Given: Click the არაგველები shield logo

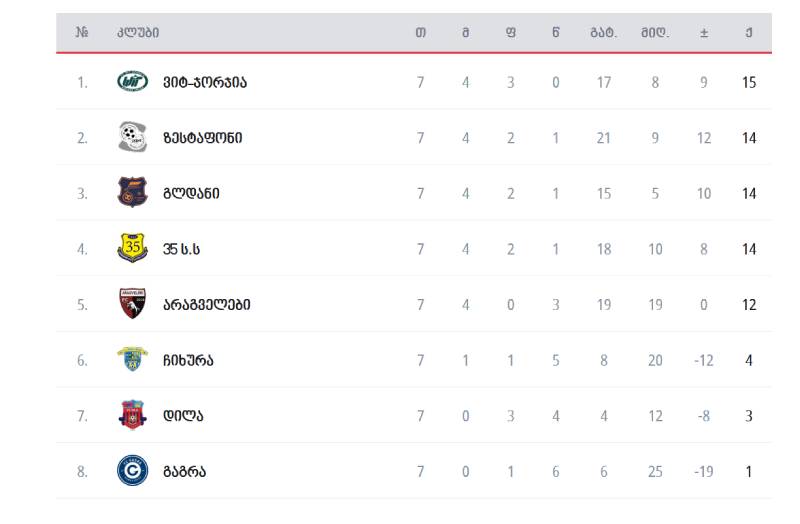Looking at the screenshot, I should (133, 304).
